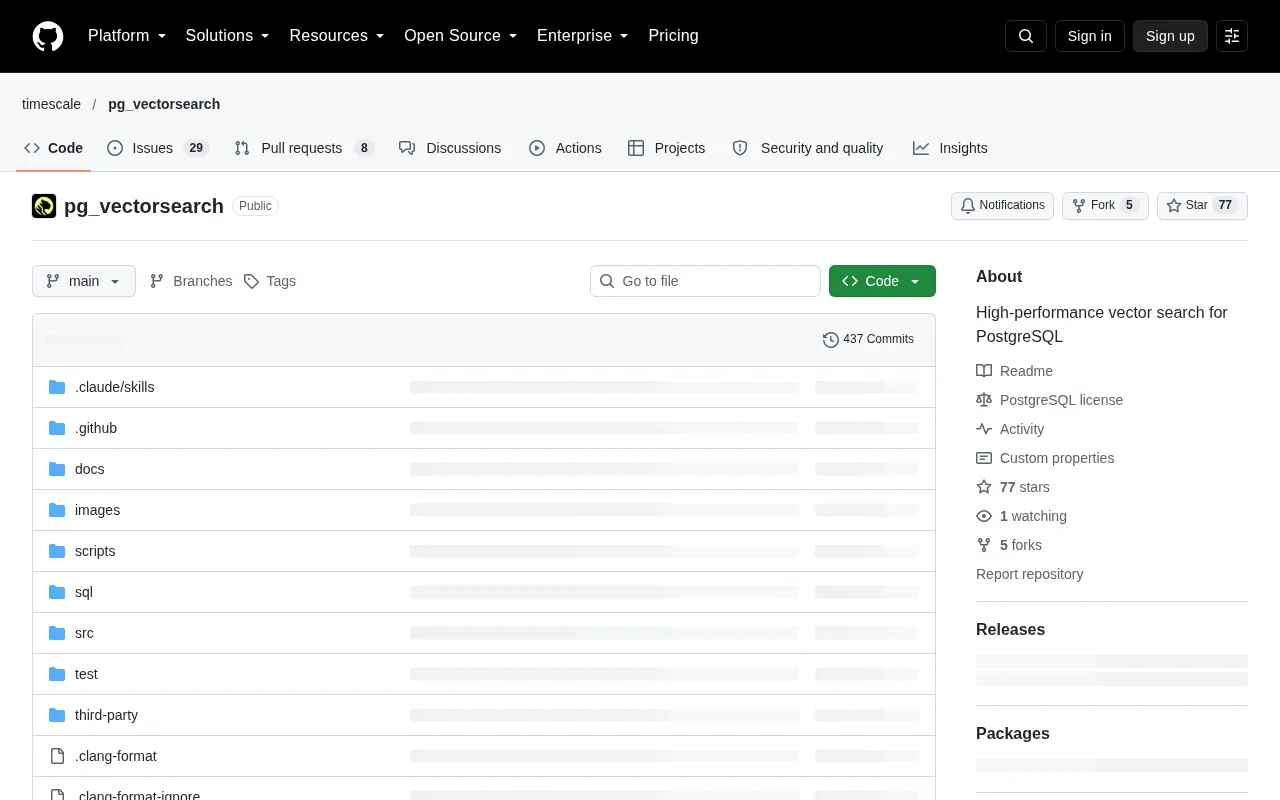Open the Readme link in About

tap(1014, 371)
